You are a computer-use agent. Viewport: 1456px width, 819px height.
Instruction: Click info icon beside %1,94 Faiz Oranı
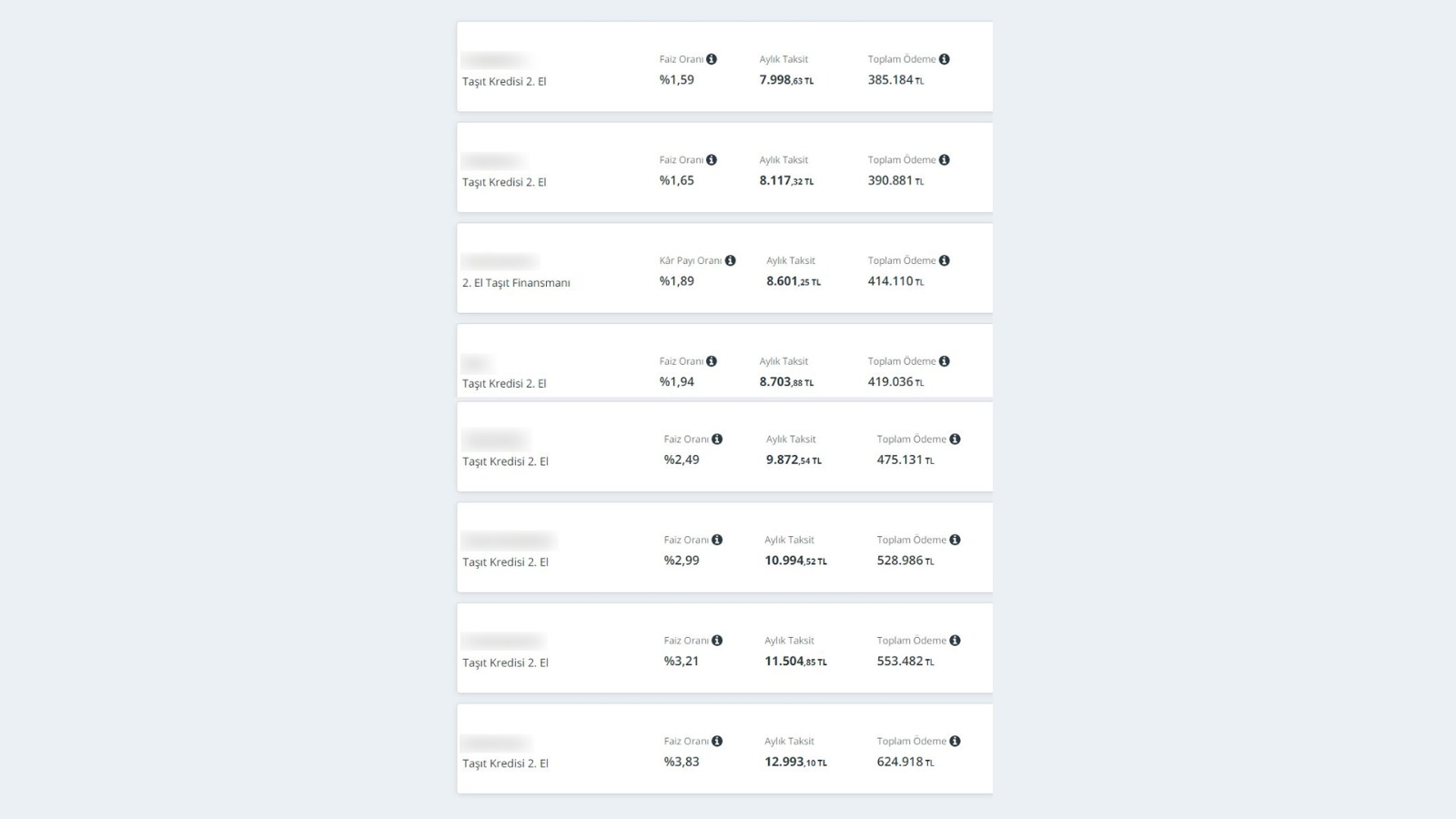pyautogui.click(x=712, y=361)
